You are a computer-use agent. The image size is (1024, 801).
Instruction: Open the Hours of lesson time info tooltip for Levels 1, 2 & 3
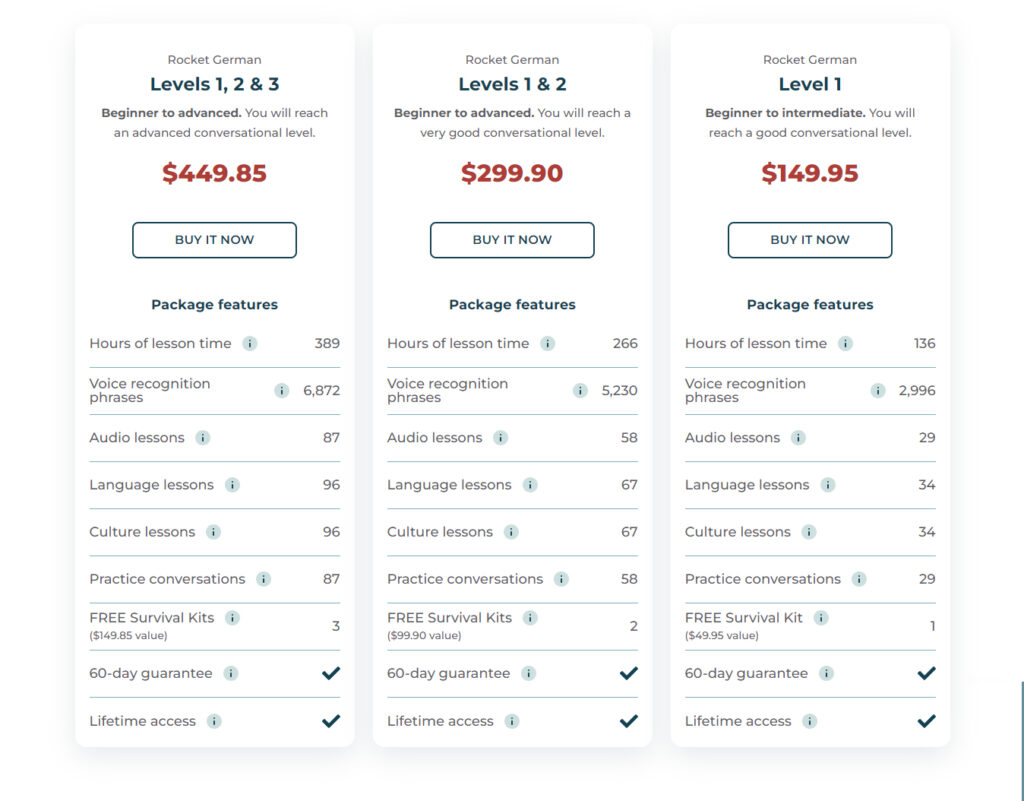251,343
